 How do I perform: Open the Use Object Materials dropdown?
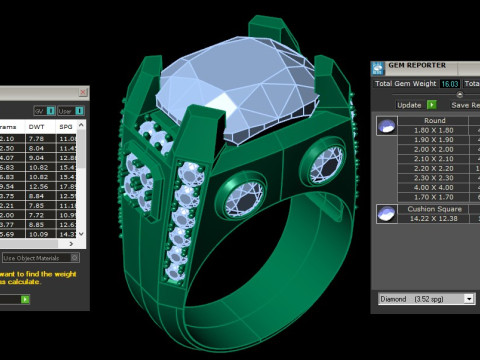coord(41,258)
